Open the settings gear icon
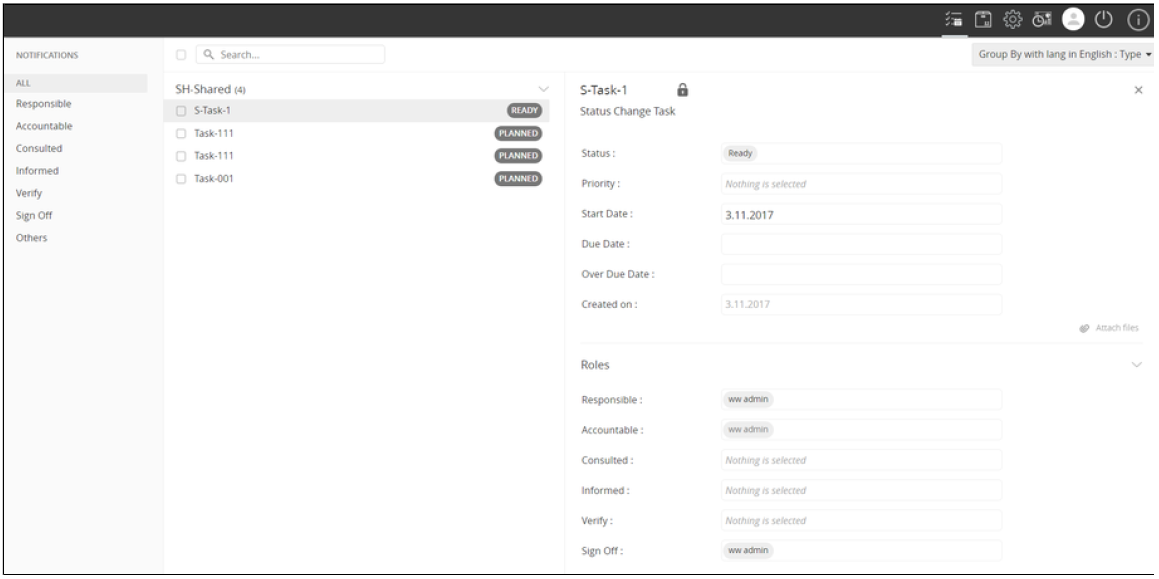The height and width of the screenshot is (579, 1159). pyautogui.click(x=1012, y=20)
